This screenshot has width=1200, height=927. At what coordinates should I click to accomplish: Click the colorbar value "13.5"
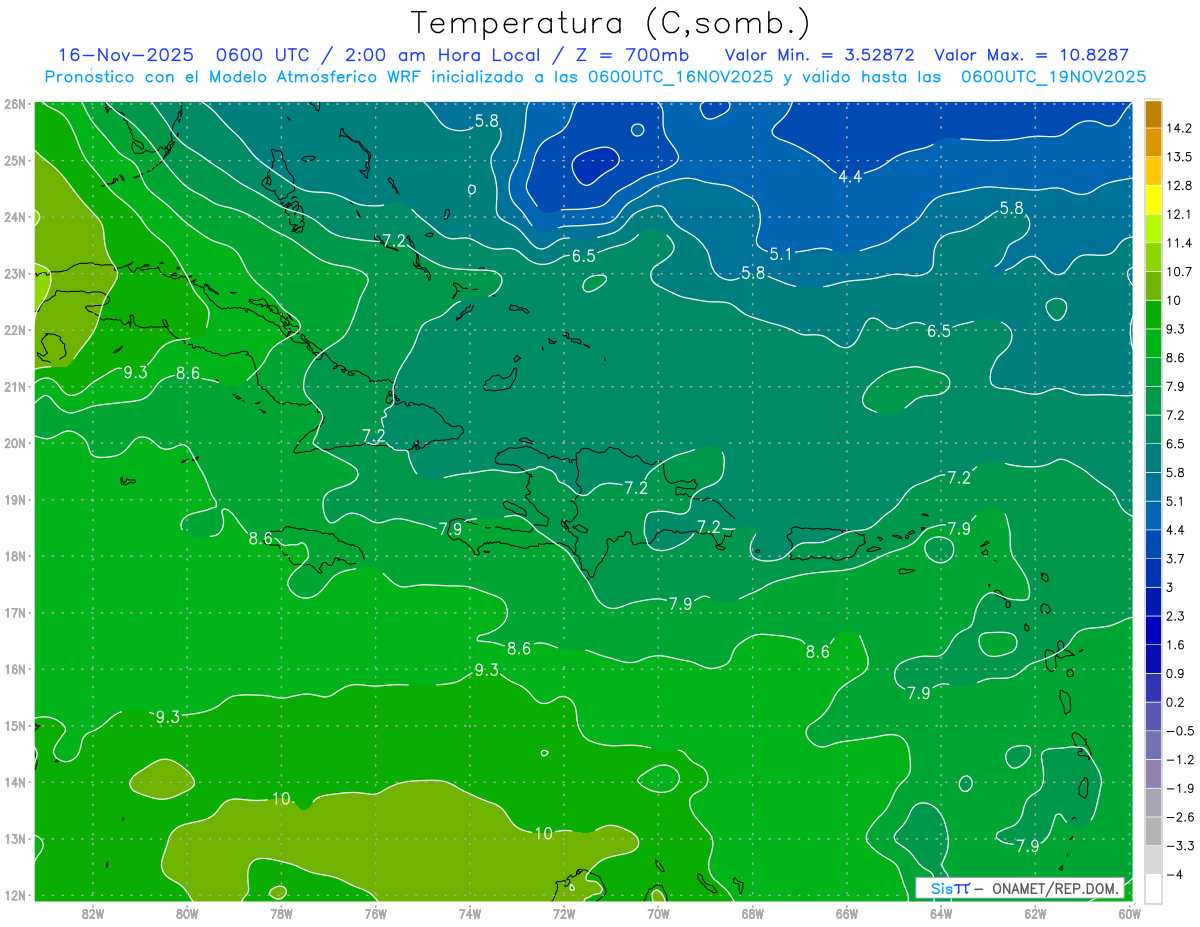pos(1178,157)
